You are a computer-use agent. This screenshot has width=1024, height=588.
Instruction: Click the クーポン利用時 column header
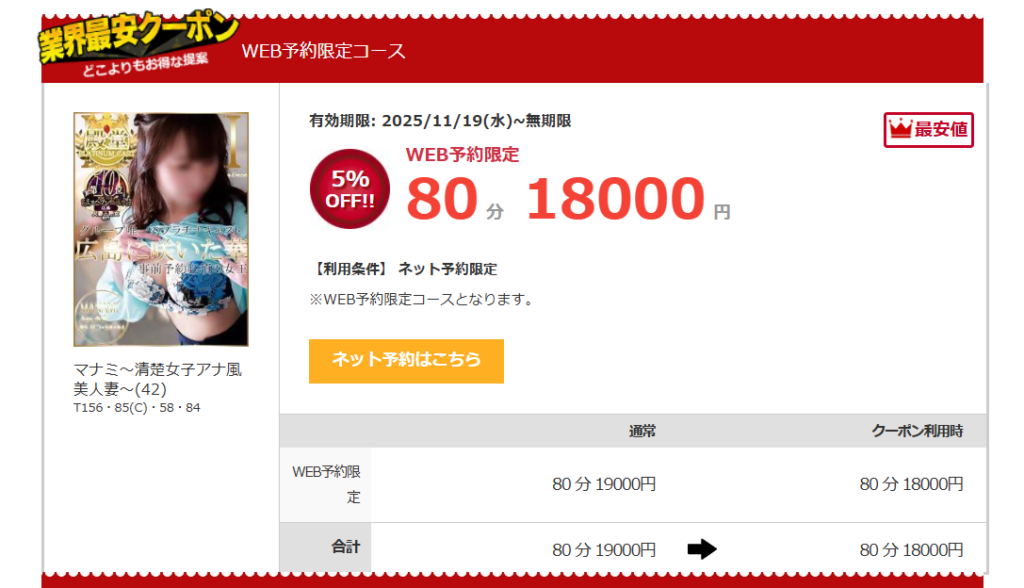point(918,431)
